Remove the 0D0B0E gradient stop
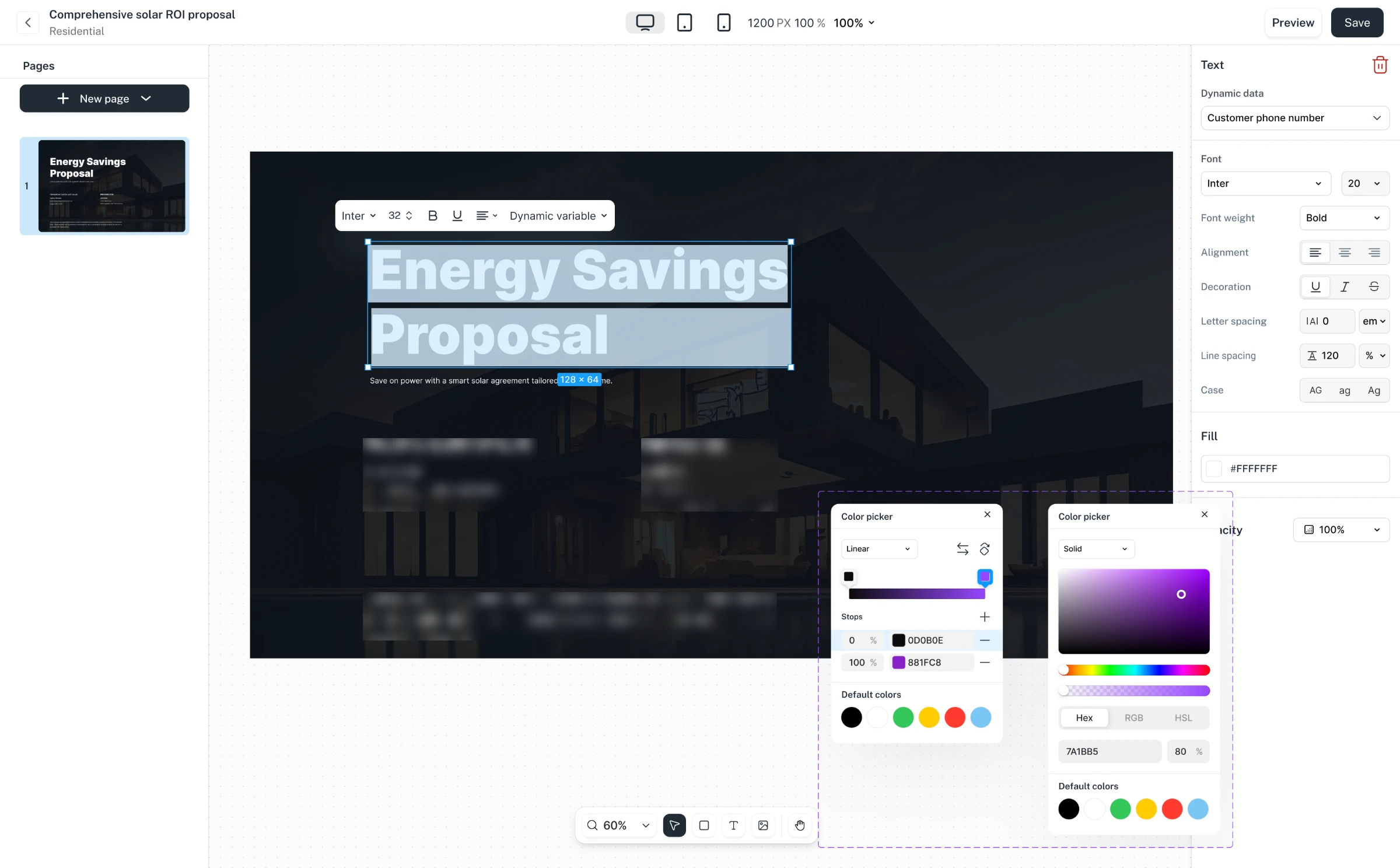The image size is (1400, 868). [985, 640]
